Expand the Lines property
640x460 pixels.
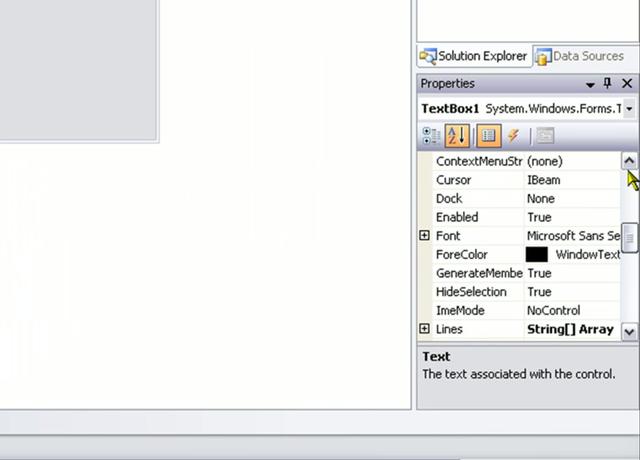pyautogui.click(x=424, y=329)
